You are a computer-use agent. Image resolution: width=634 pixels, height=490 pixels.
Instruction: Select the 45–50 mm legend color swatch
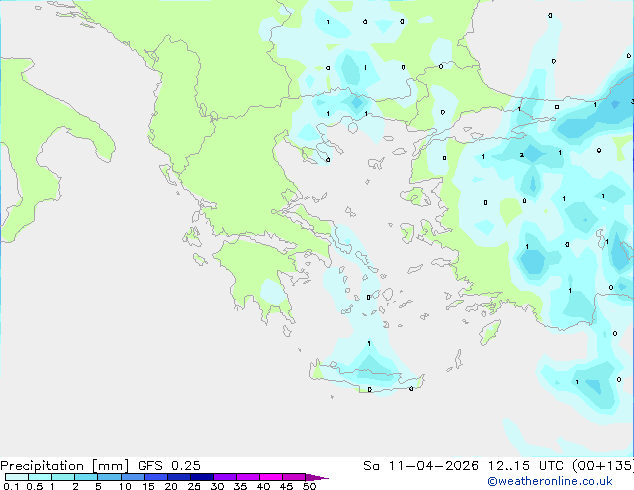pos(294,477)
